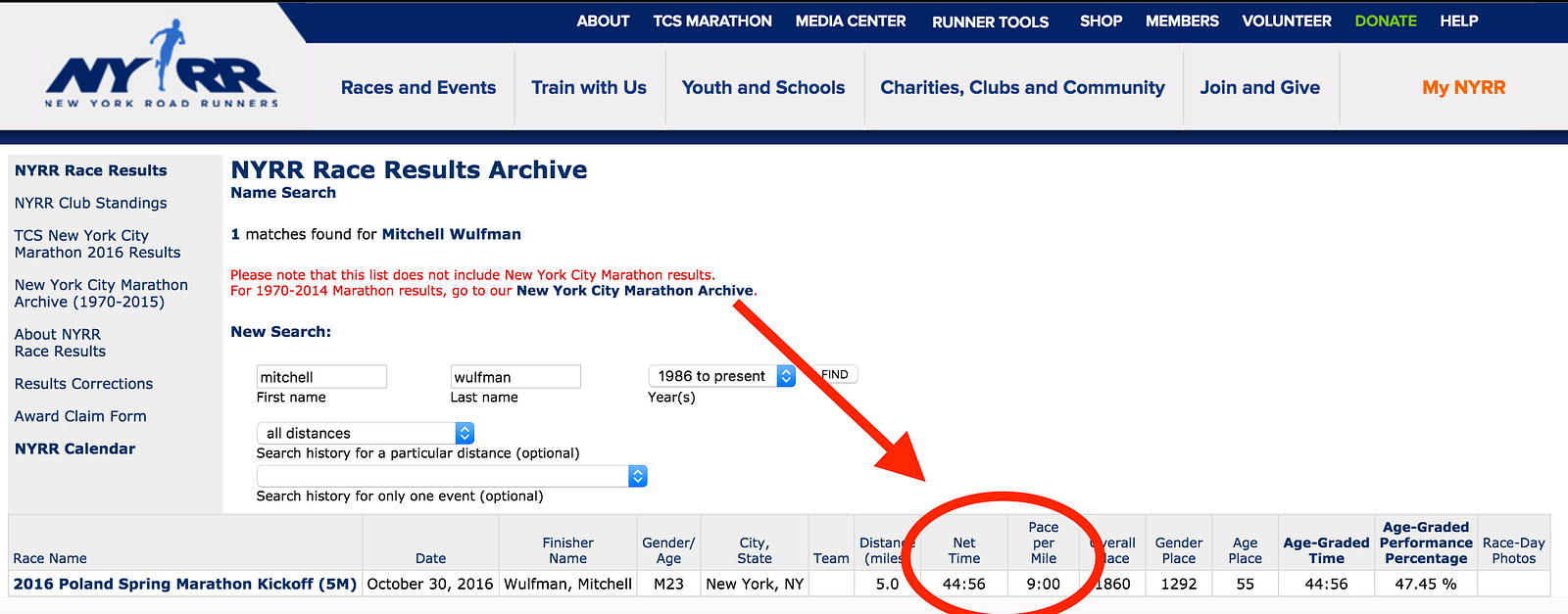Open TCS New York City Marathon 2016 Results
This screenshot has height=614, width=1568.
[97, 244]
